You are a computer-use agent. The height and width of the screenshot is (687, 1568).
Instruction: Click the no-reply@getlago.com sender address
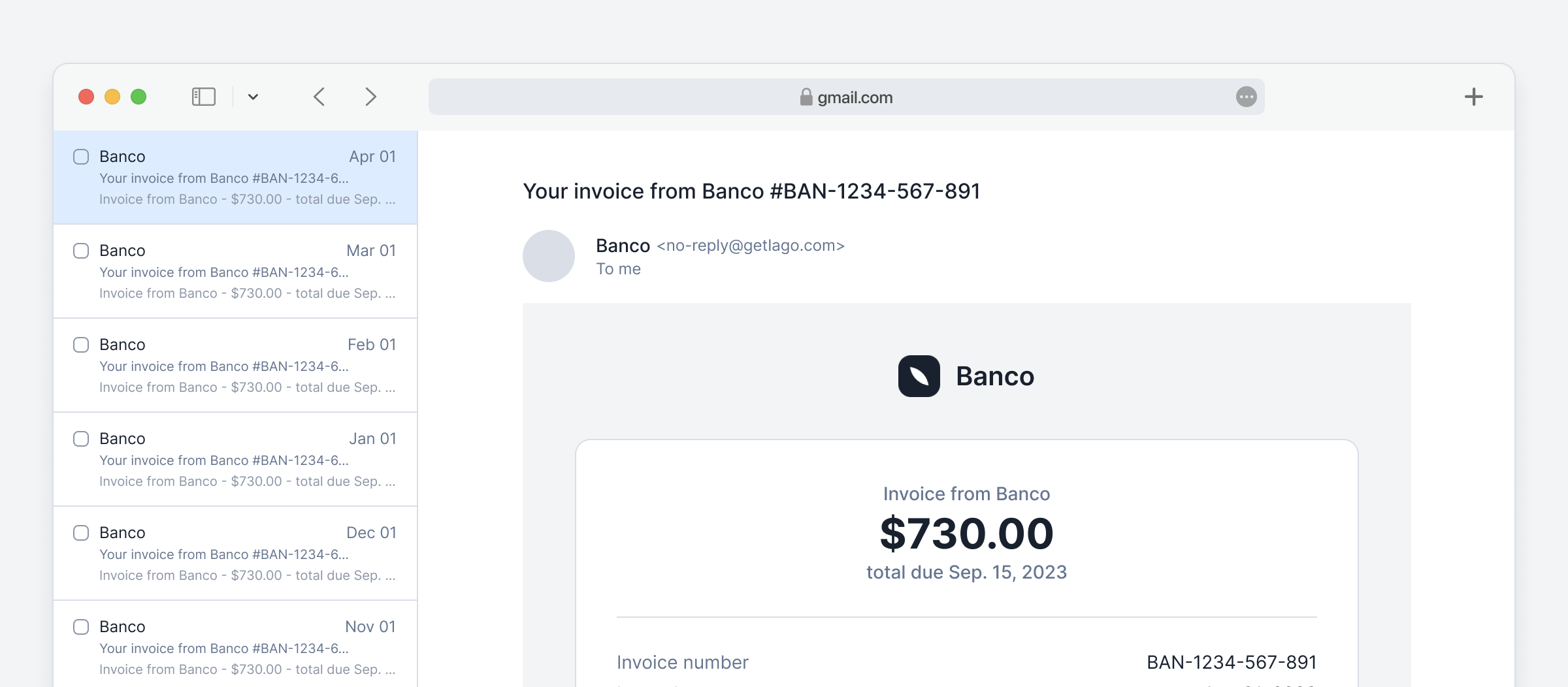751,246
